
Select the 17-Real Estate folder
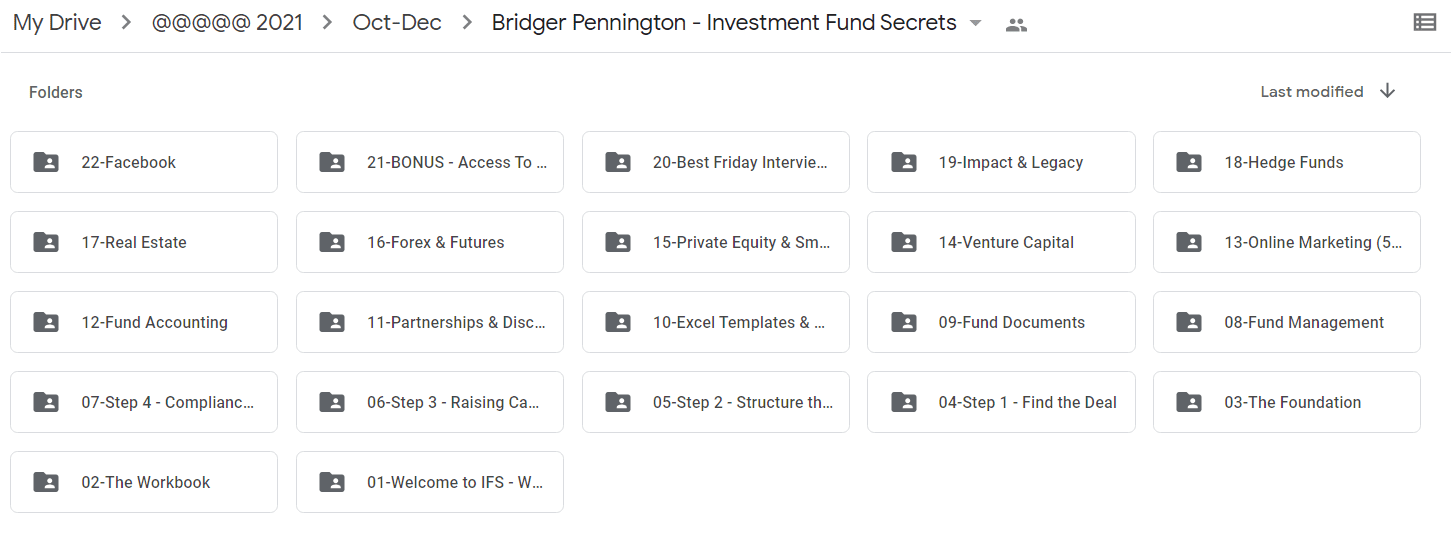tap(144, 242)
